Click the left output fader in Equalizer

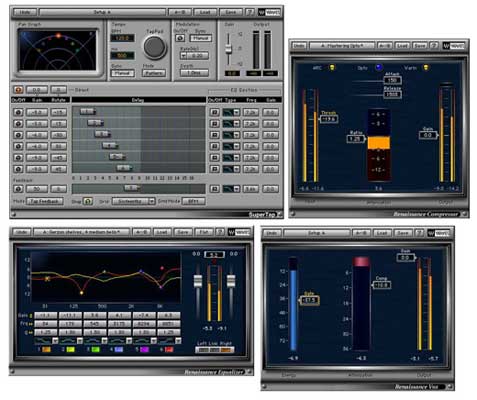coord(198,281)
